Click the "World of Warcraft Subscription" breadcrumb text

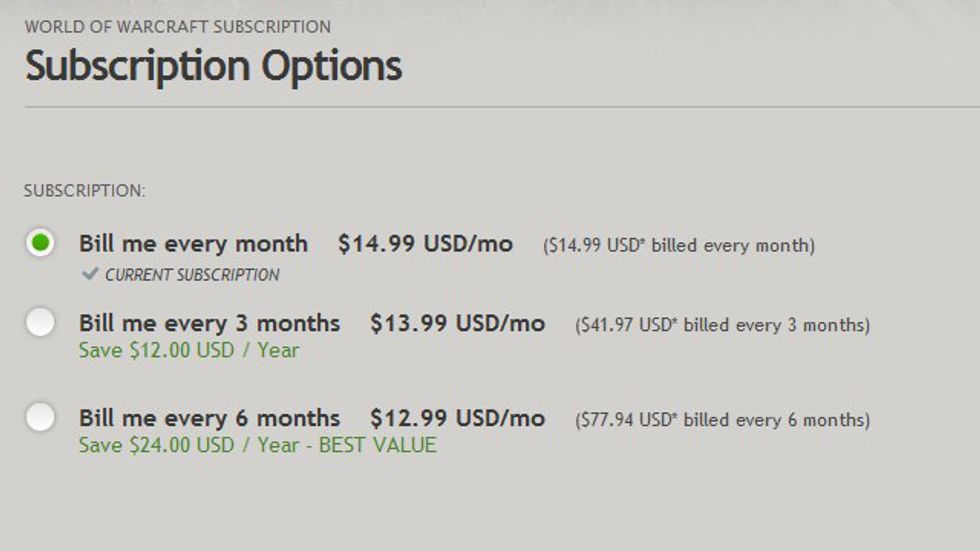(x=178, y=27)
